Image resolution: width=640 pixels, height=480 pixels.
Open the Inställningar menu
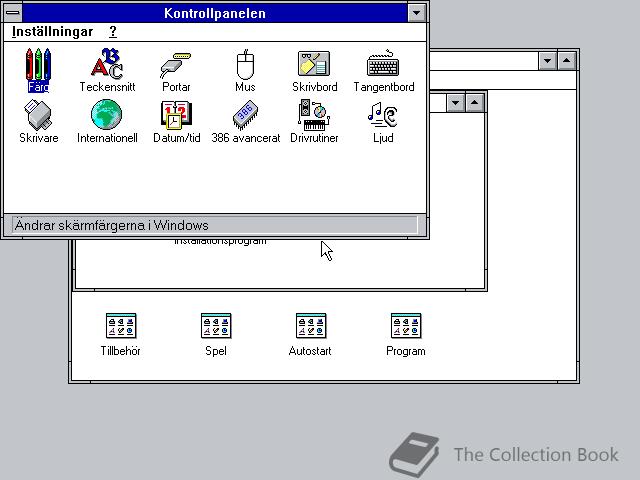coord(52,31)
